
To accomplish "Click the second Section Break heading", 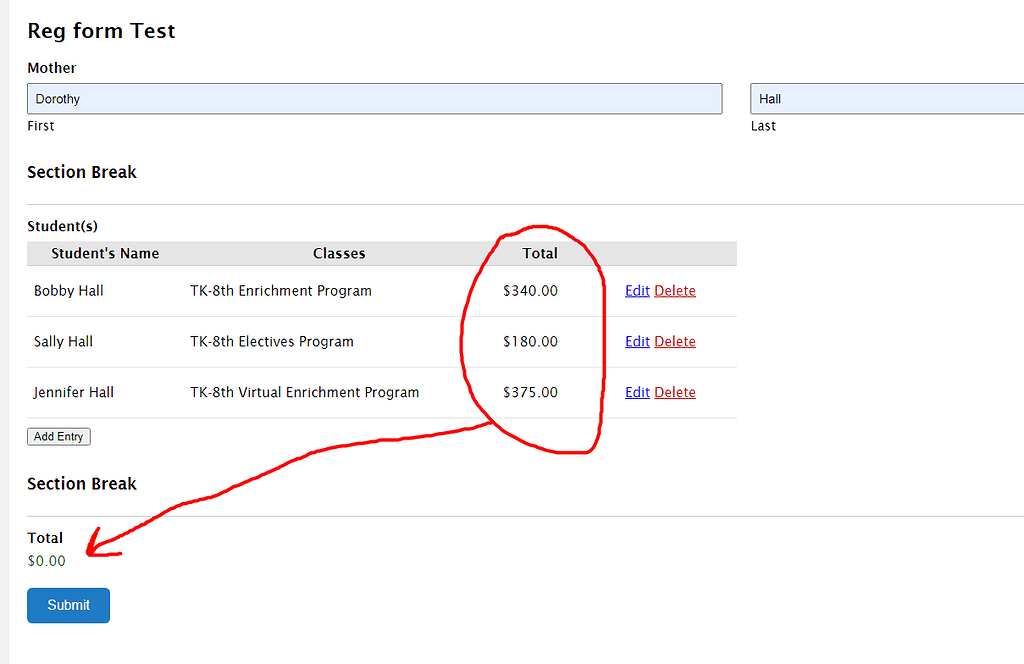I will pos(82,483).
